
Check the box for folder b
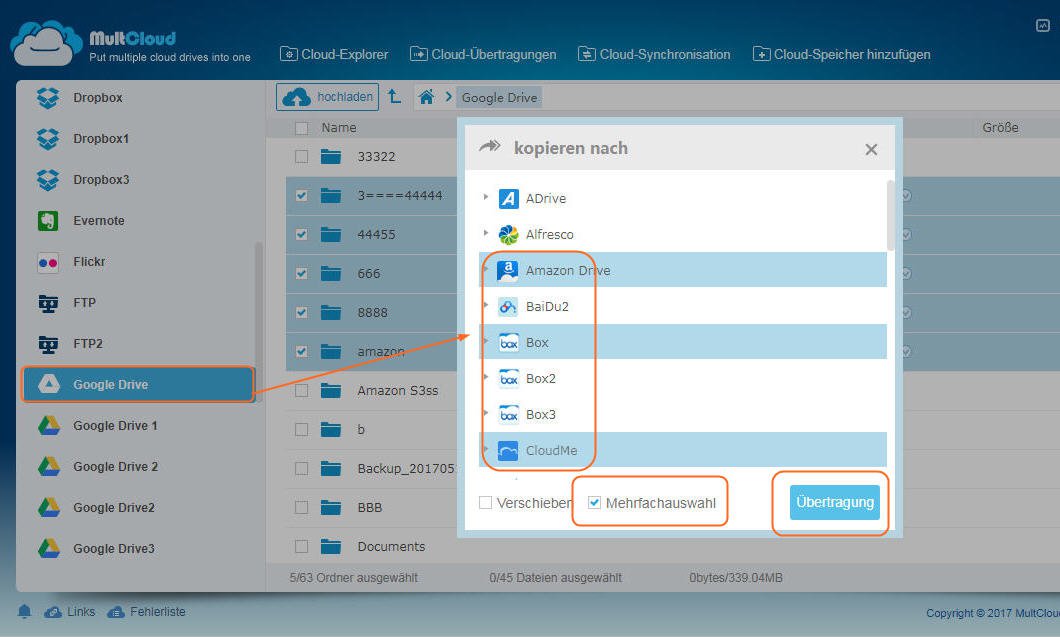(302, 429)
